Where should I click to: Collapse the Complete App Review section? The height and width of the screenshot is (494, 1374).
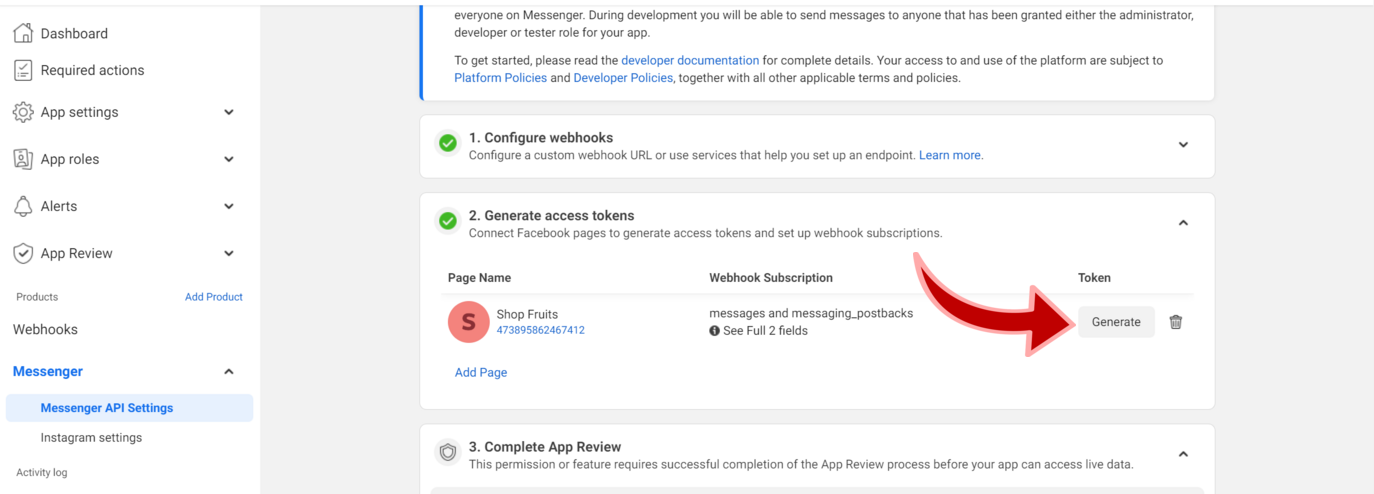point(1183,454)
